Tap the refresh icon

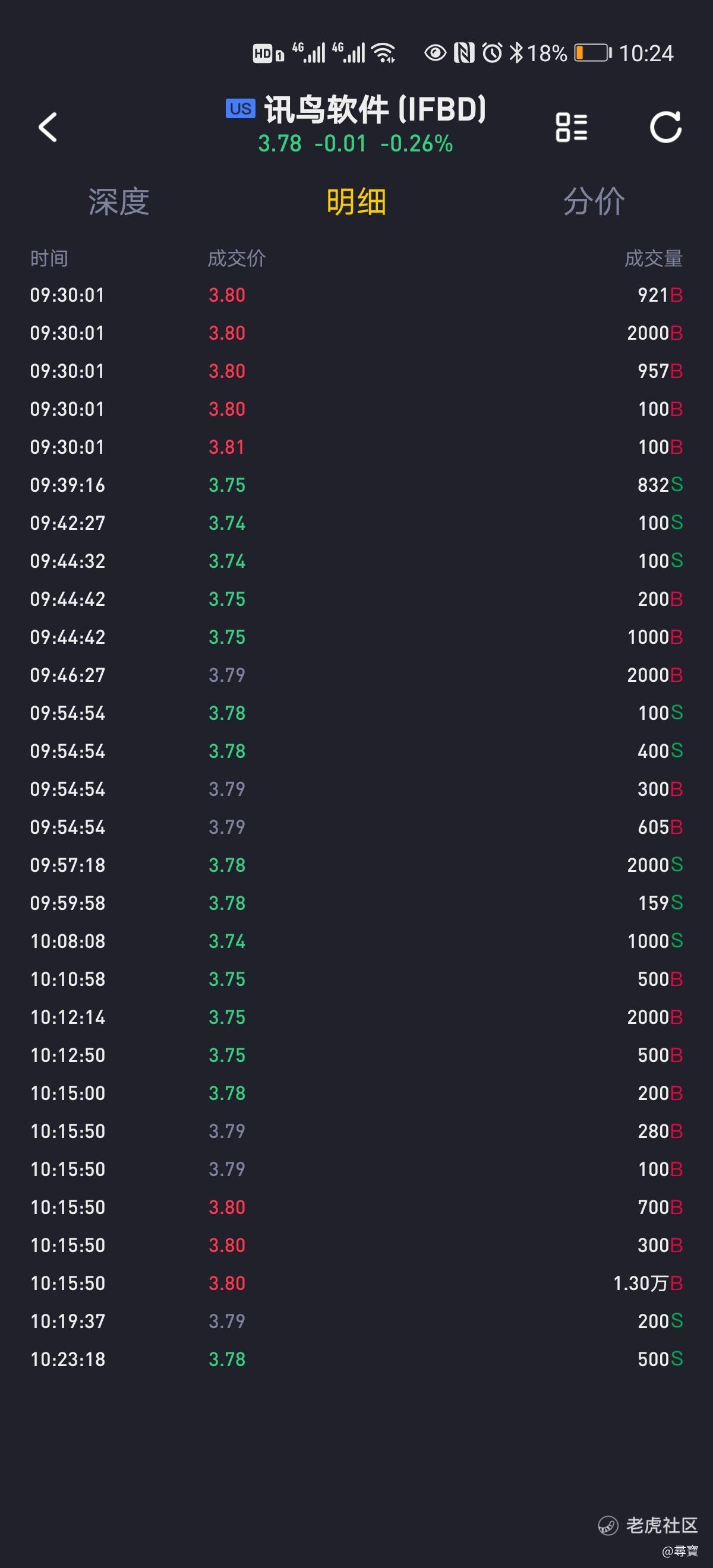[665, 127]
